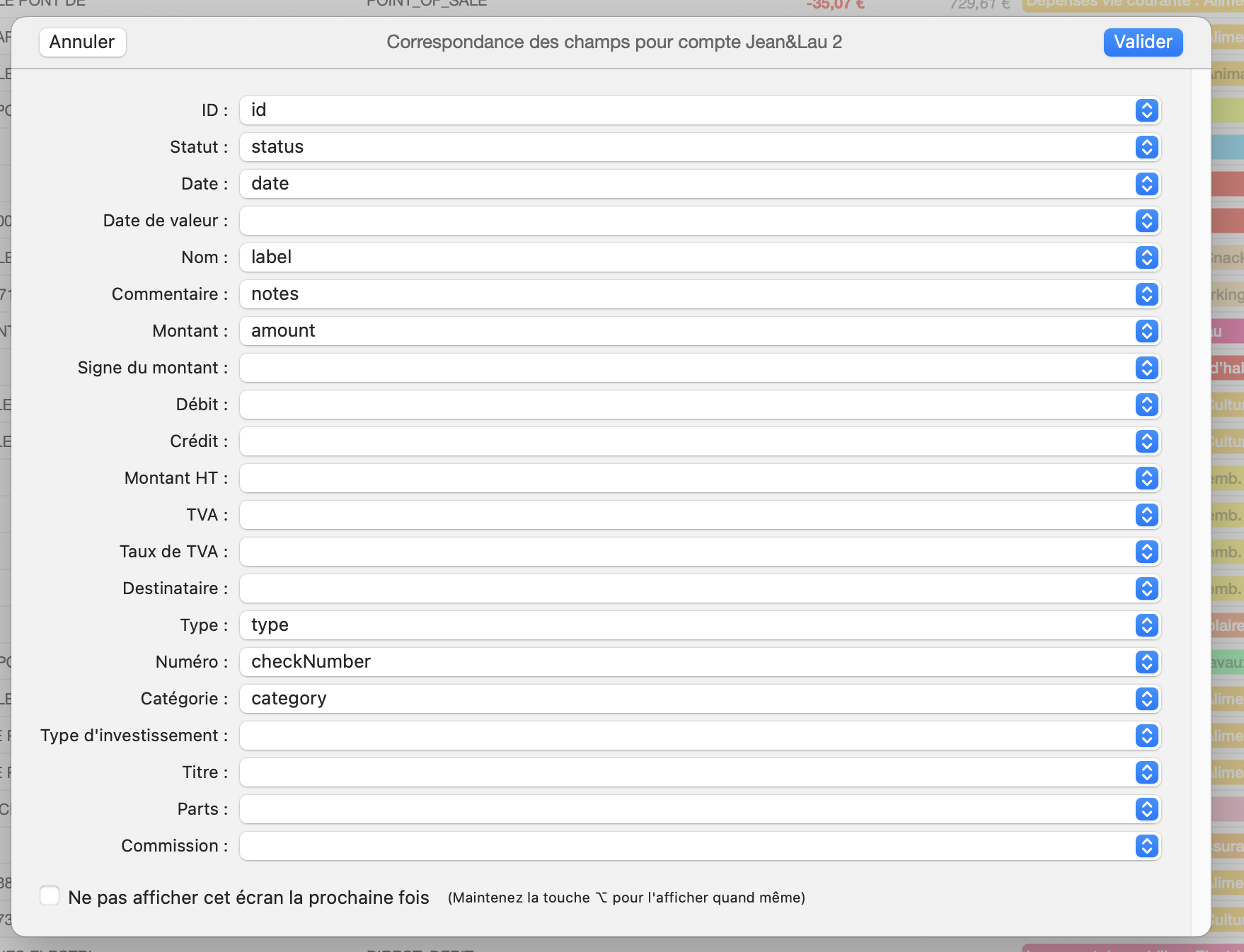Enable 'Ne pas afficher cet écran' checkbox
The width and height of the screenshot is (1244, 952).
point(50,896)
